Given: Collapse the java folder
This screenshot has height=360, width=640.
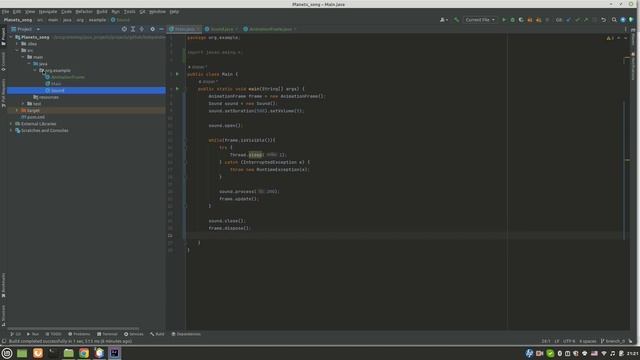Looking at the screenshot, I should 29,64.
